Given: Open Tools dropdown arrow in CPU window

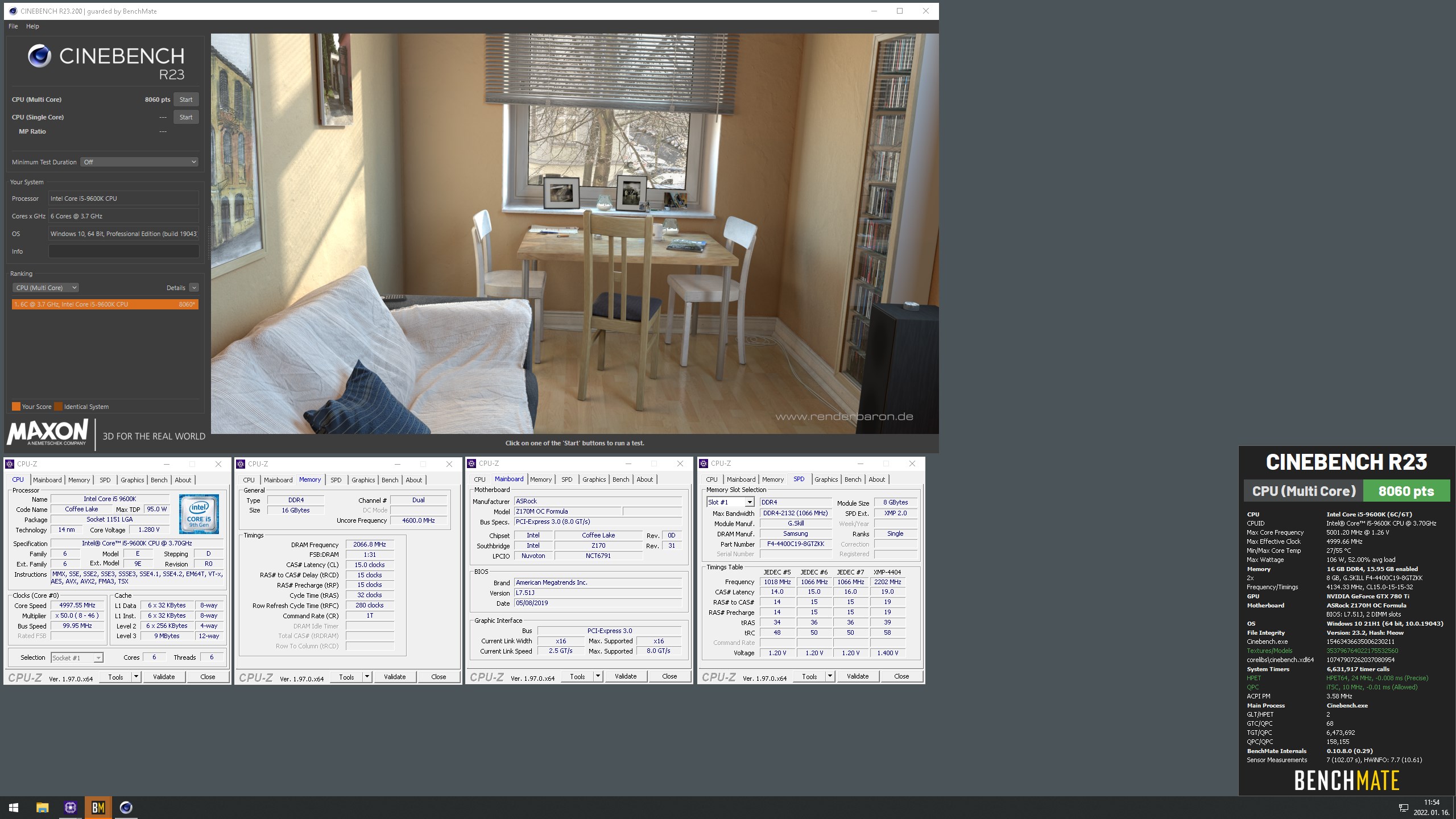Looking at the screenshot, I should tap(136, 677).
